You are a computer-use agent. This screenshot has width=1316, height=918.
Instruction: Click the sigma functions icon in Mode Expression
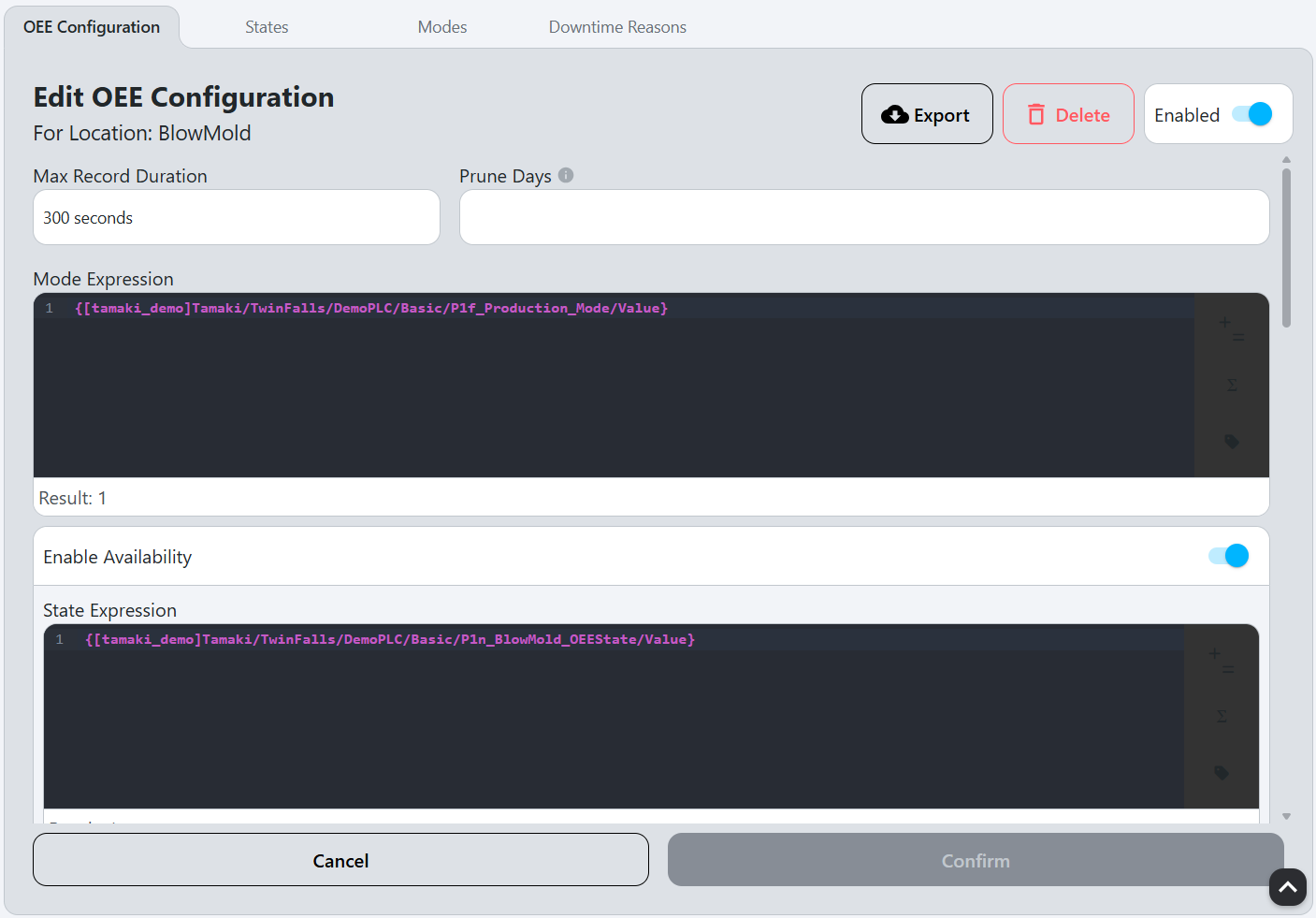click(1231, 385)
